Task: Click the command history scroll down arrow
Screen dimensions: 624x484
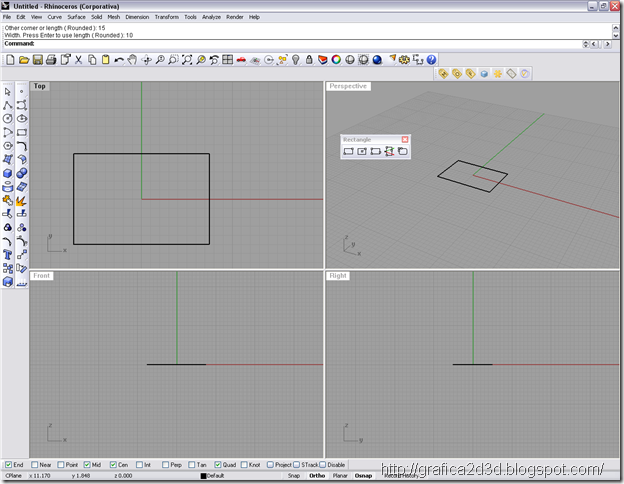Action: (616, 36)
